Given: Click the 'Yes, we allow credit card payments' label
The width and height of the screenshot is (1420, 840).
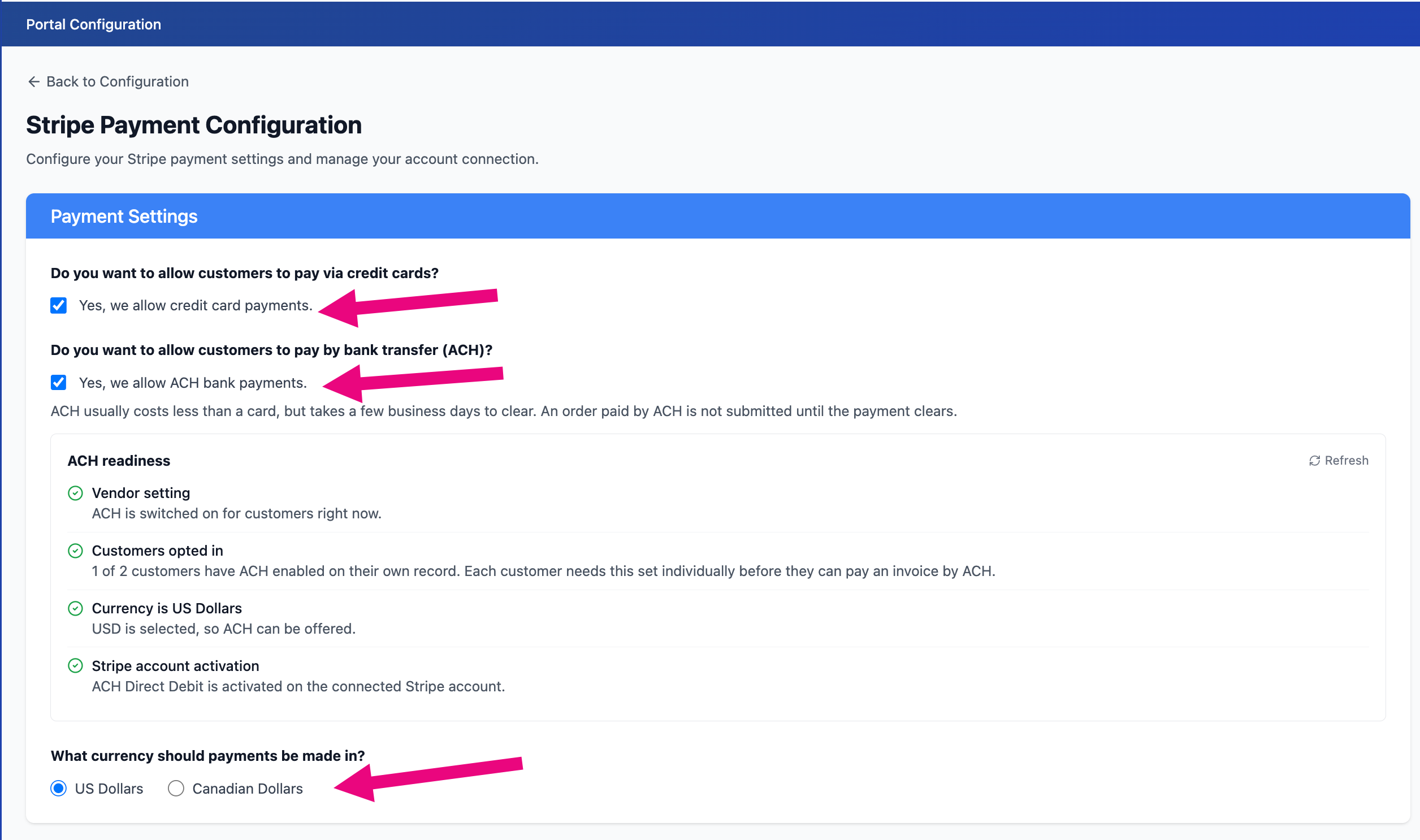Looking at the screenshot, I should coord(196,306).
